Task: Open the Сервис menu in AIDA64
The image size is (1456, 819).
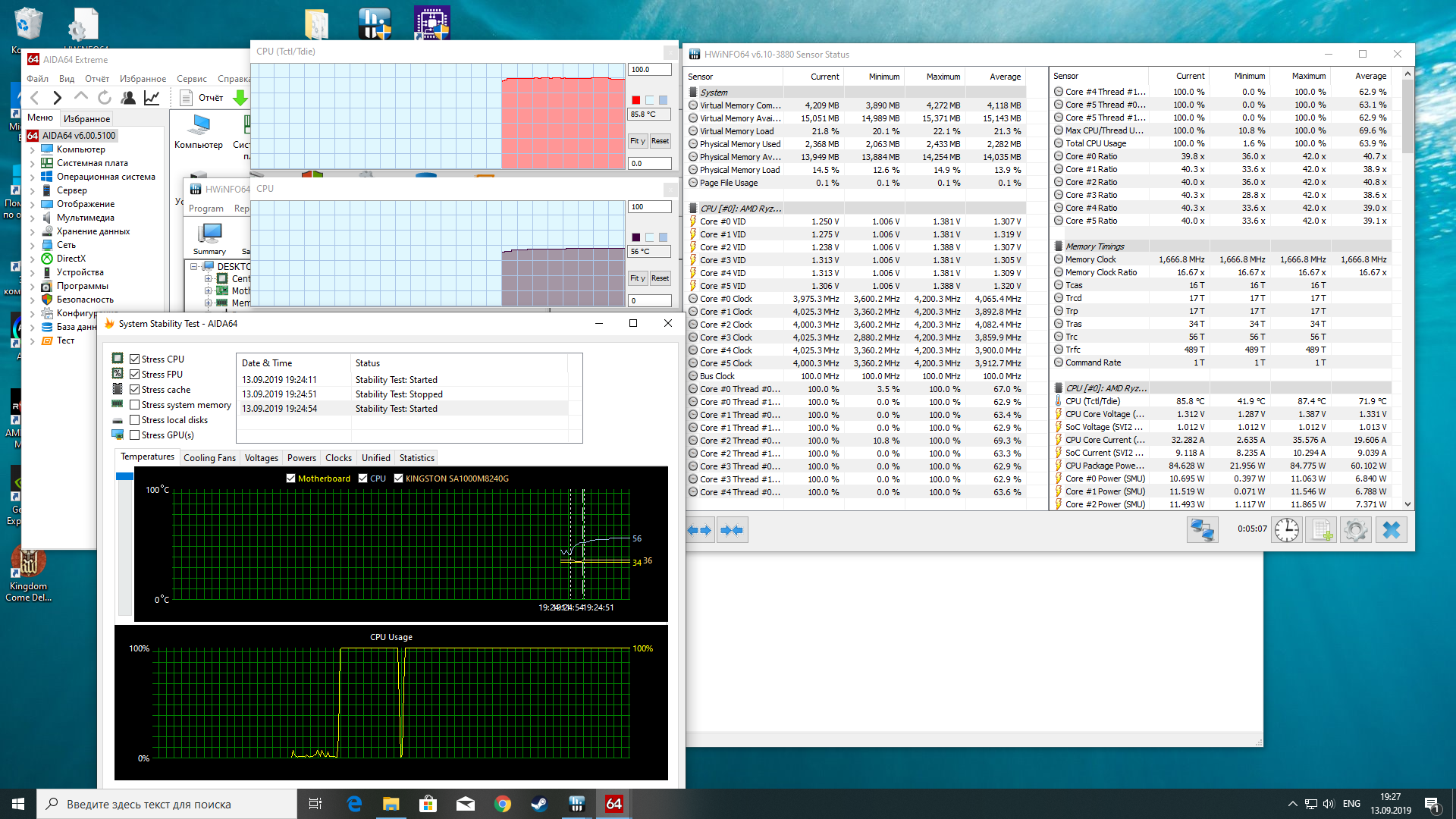Action: coord(191,79)
